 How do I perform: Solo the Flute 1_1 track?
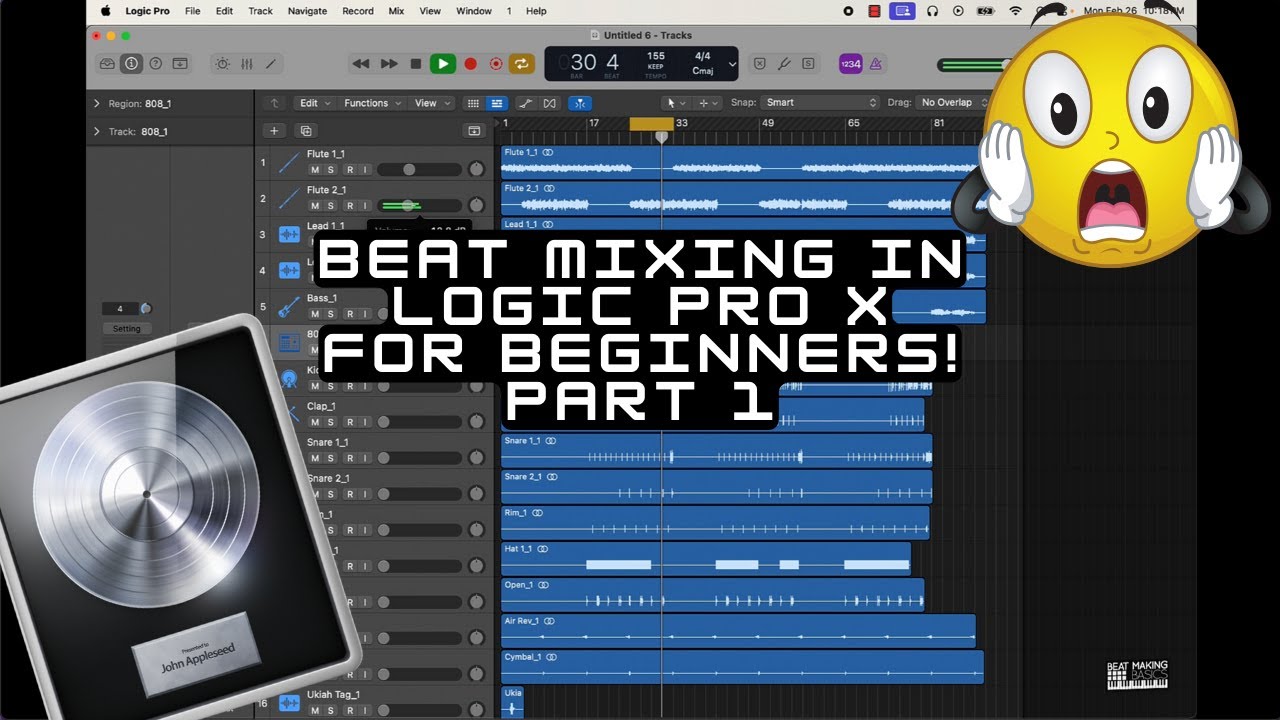[331, 170]
